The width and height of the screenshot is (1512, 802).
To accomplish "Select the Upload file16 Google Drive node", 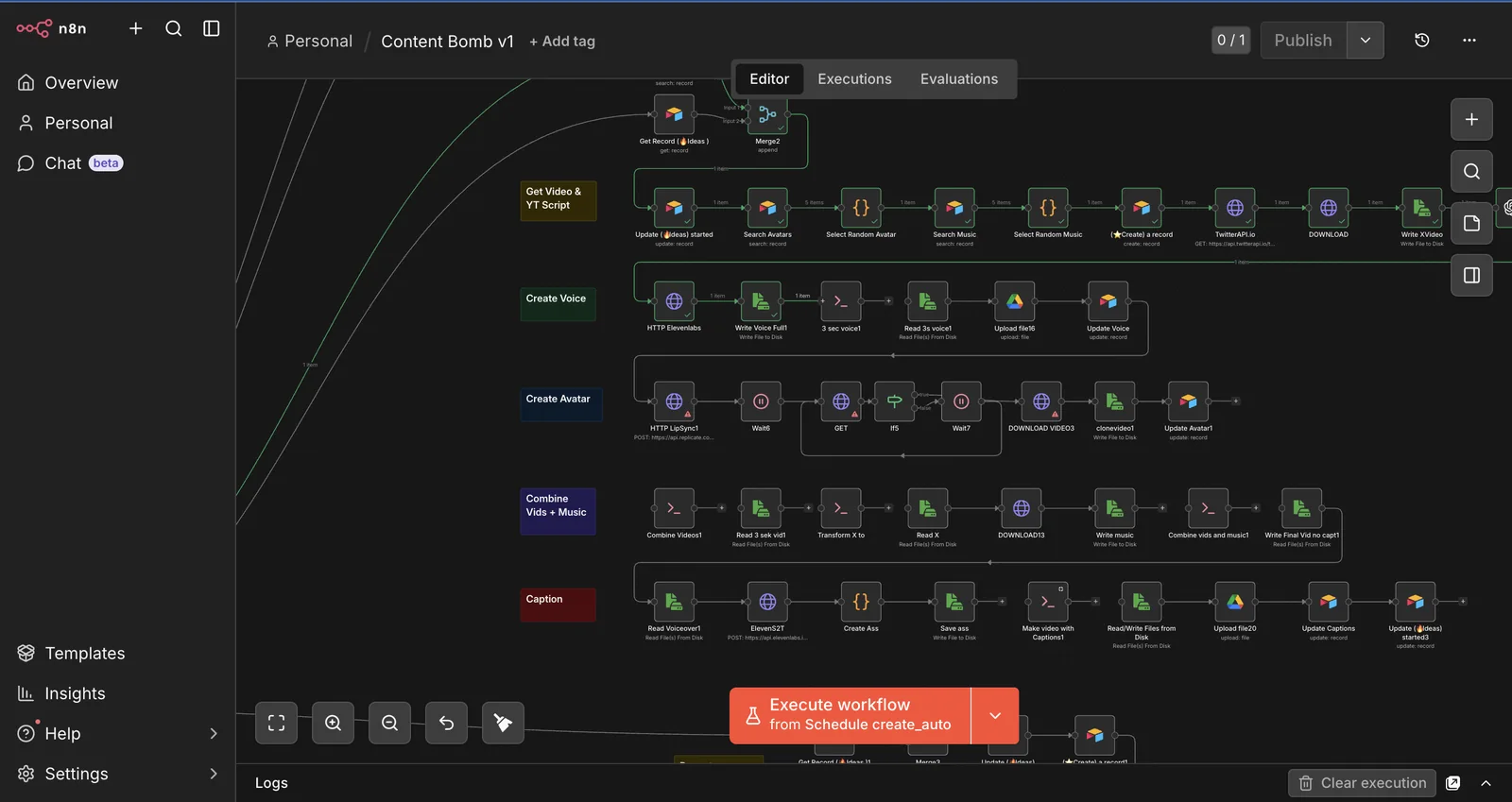I will tap(1014, 301).
